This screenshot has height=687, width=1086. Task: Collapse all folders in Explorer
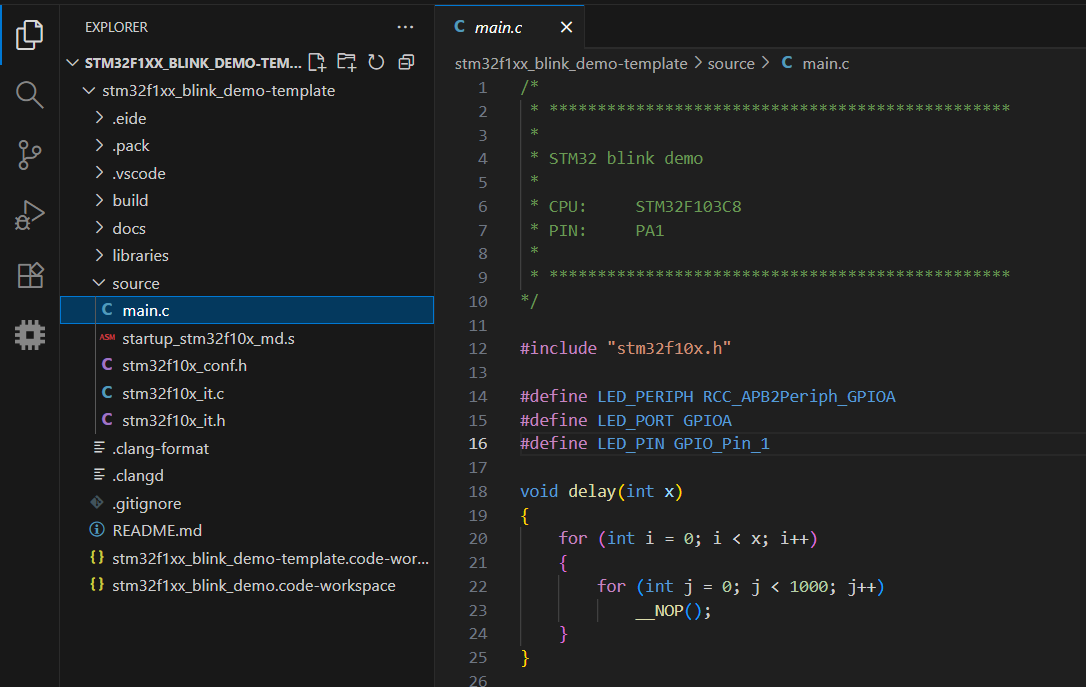pos(407,62)
